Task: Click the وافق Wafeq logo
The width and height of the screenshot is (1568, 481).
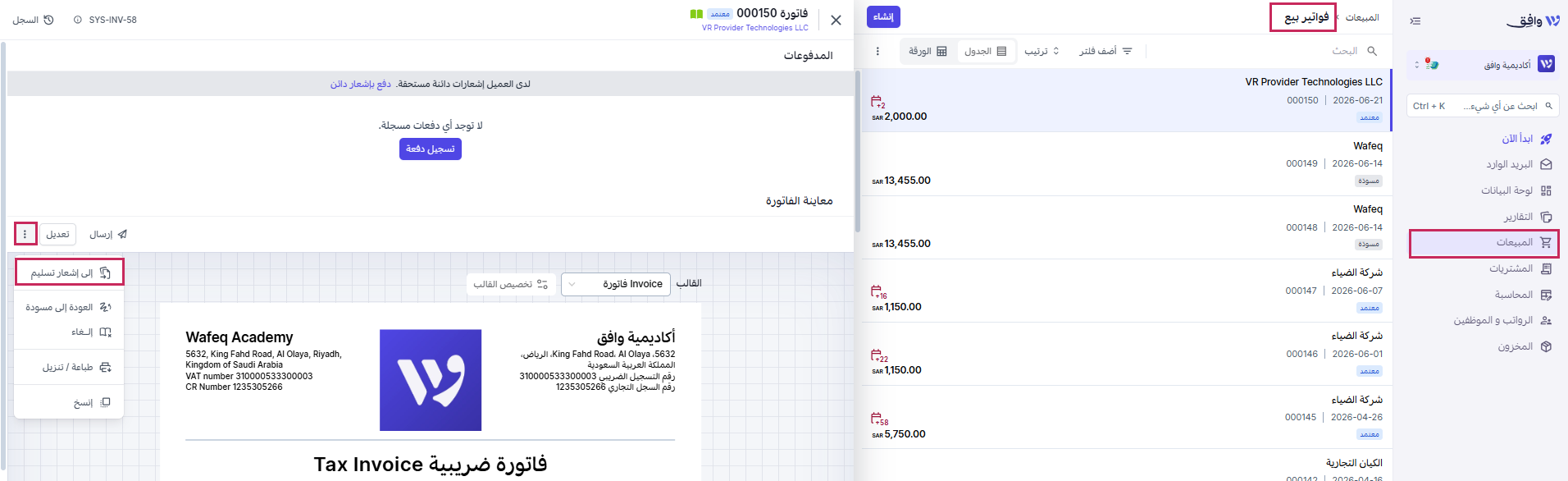Action: coord(1533,21)
